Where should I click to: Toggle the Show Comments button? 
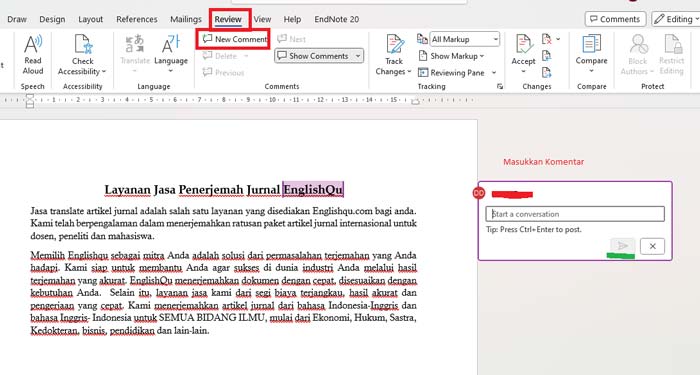(x=314, y=56)
